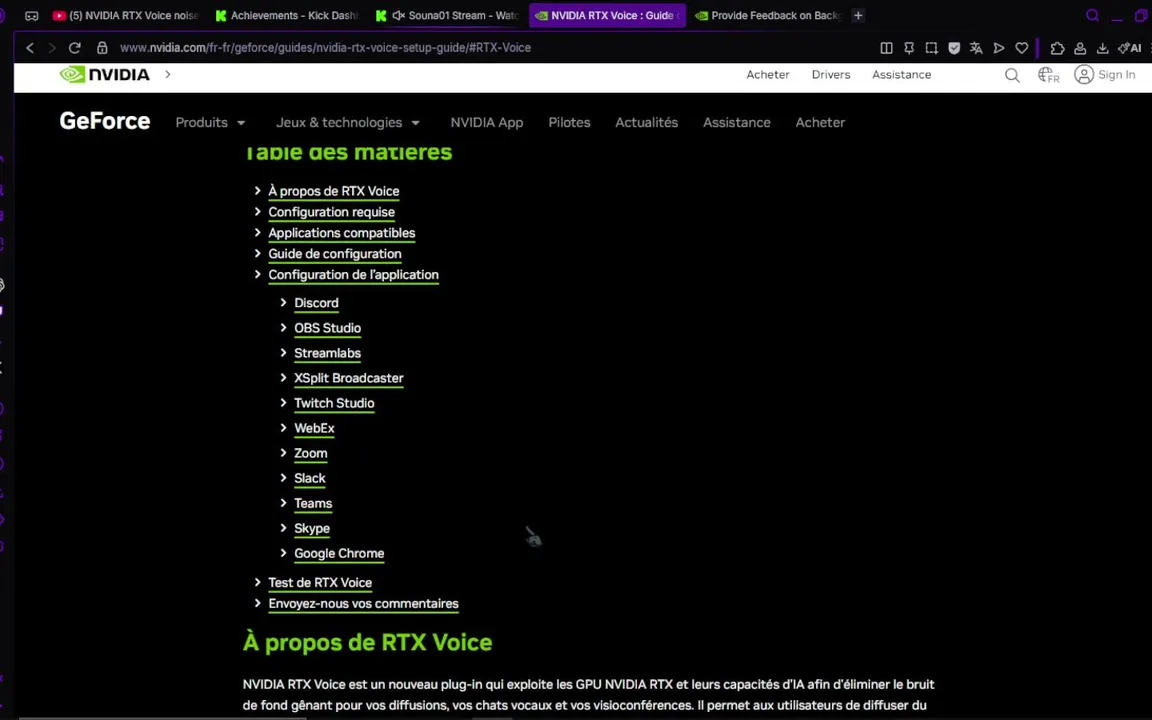
Task: Open Acheter in the GeForce nav bar
Action: click(x=820, y=123)
